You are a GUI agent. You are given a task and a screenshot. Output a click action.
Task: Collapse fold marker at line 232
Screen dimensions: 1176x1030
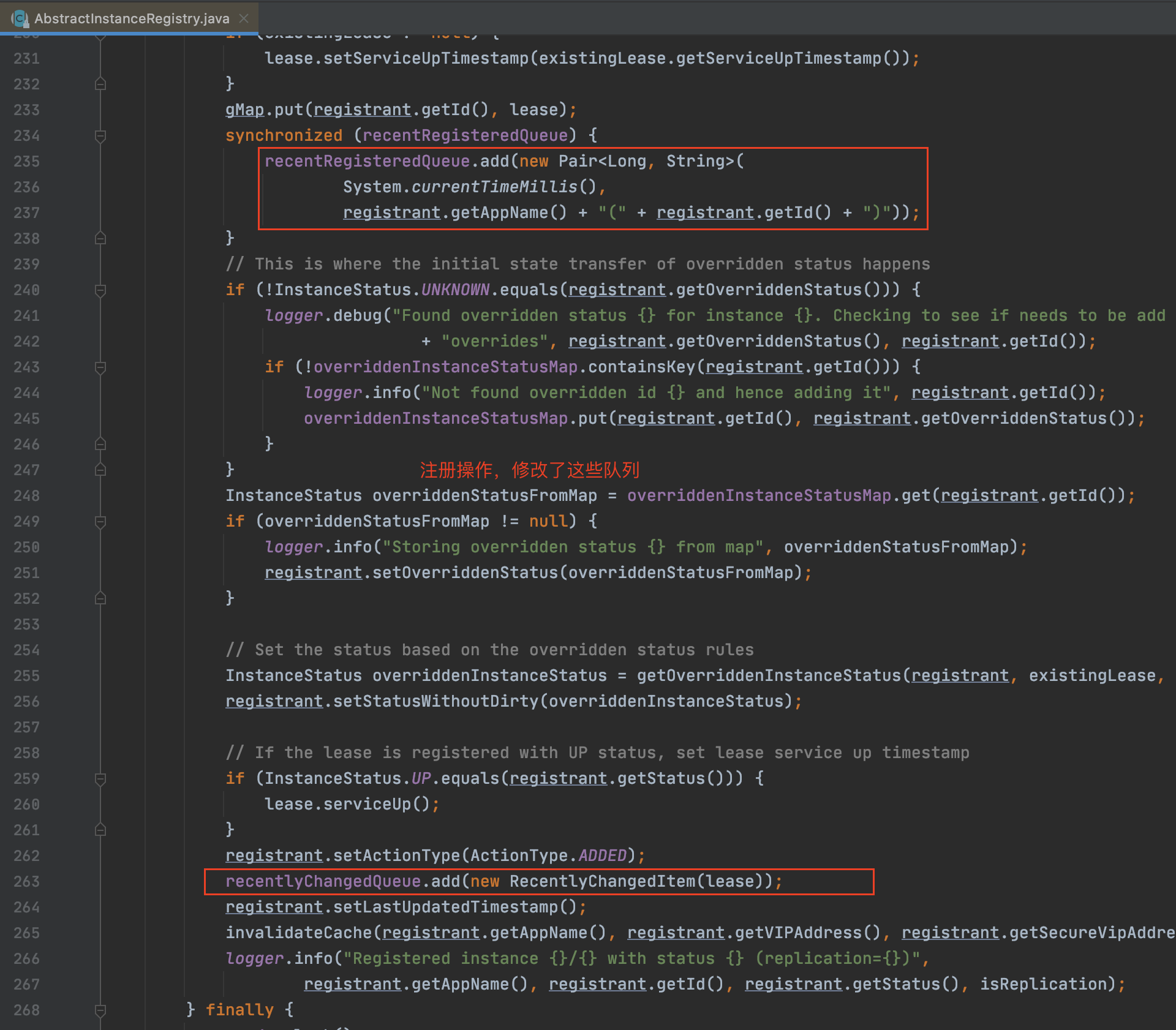point(100,84)
